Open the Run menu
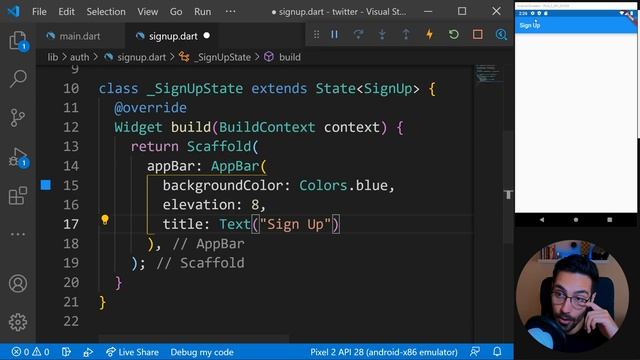The image size is (640, 360). (x=202, y=12)
